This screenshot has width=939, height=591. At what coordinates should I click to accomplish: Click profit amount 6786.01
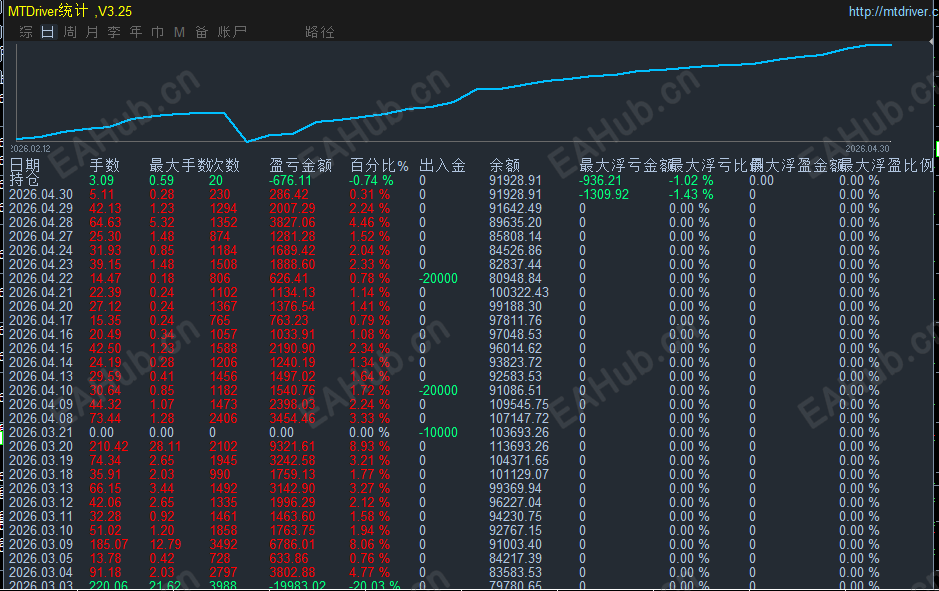(x=292, y=544)
